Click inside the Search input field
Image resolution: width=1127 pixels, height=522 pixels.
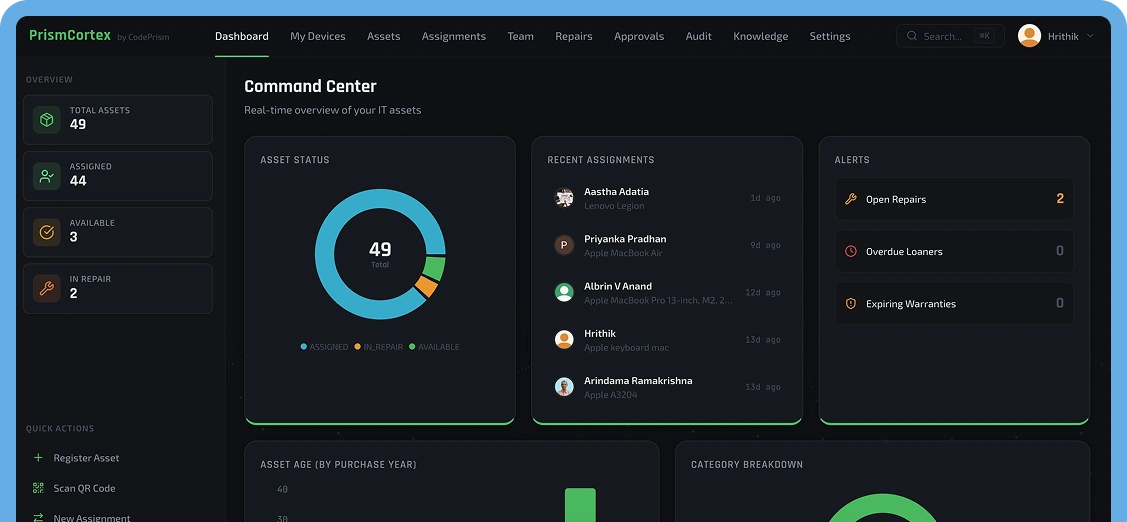click(x=950, y=36)
